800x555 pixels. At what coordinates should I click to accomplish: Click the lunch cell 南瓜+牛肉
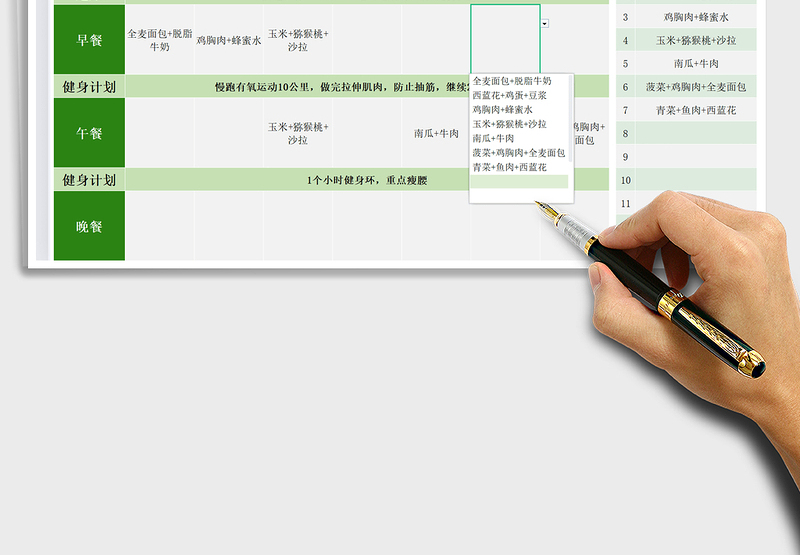436,133
